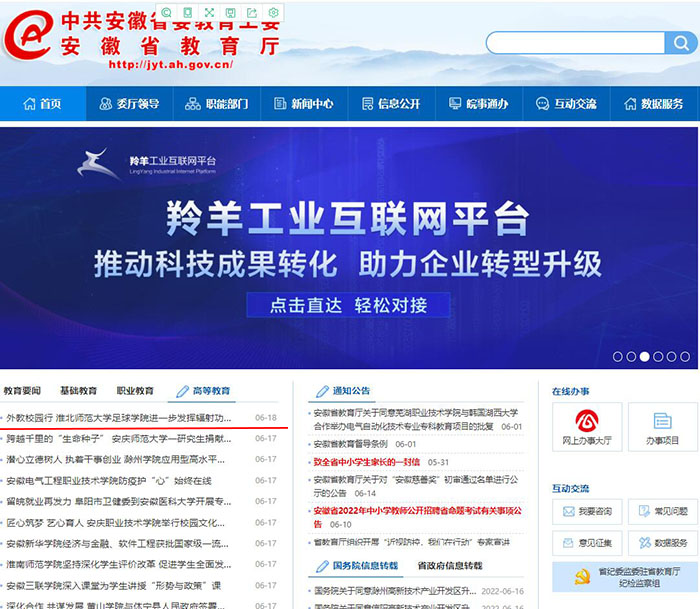
Task: Click the people icon beside 委厅领导
Action: pyautogui.click(x=106, y=104)
